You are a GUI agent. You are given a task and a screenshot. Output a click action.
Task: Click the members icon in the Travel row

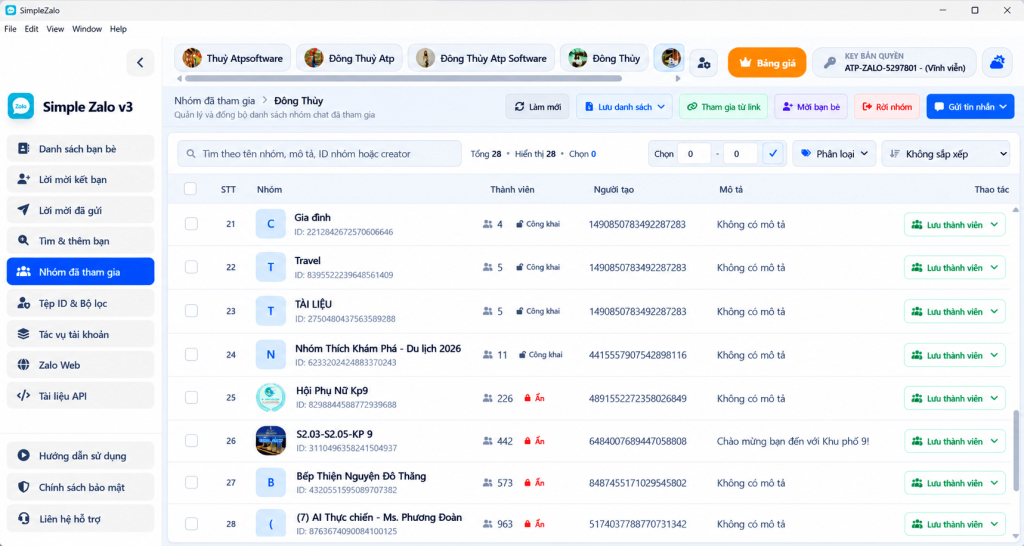(x=487, y=267)
